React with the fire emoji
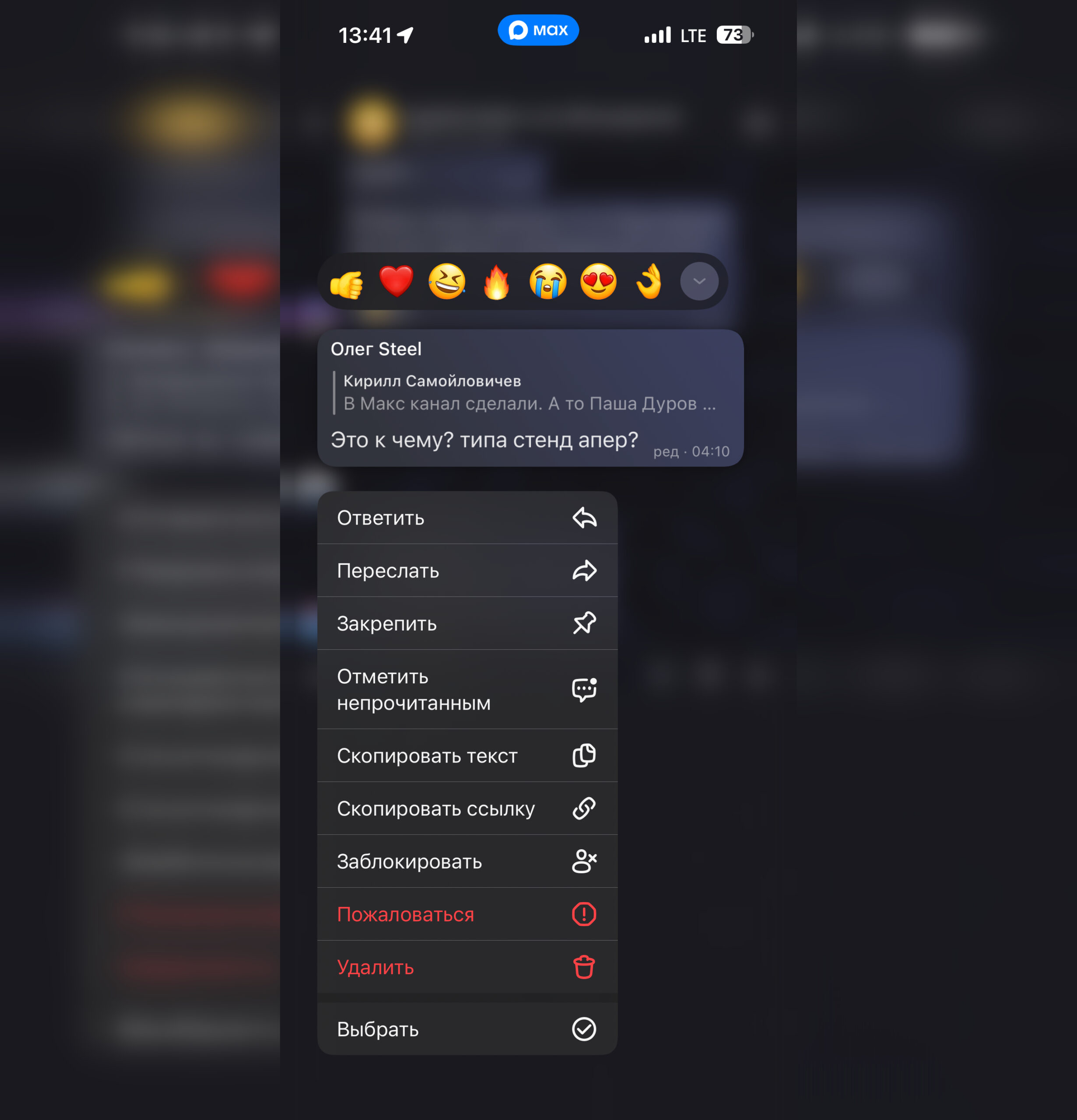 pos(496,282)
